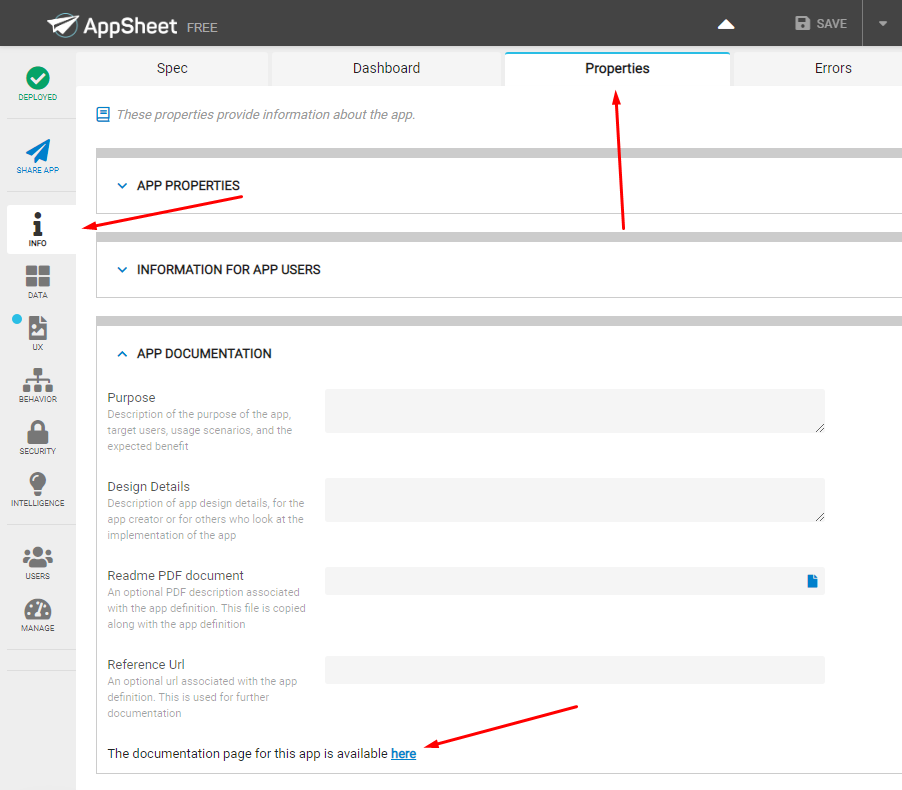Open the Security lock section

point(37,438)
